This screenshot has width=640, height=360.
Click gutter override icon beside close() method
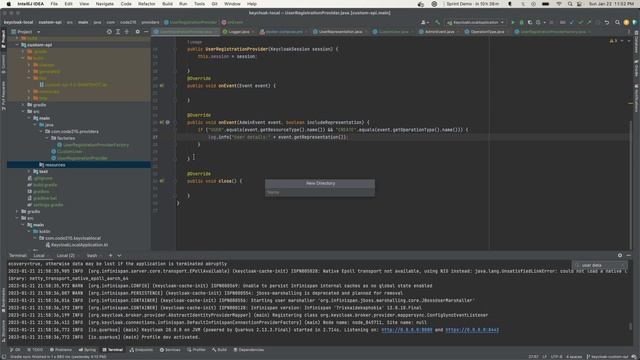[x=162, y=181]
